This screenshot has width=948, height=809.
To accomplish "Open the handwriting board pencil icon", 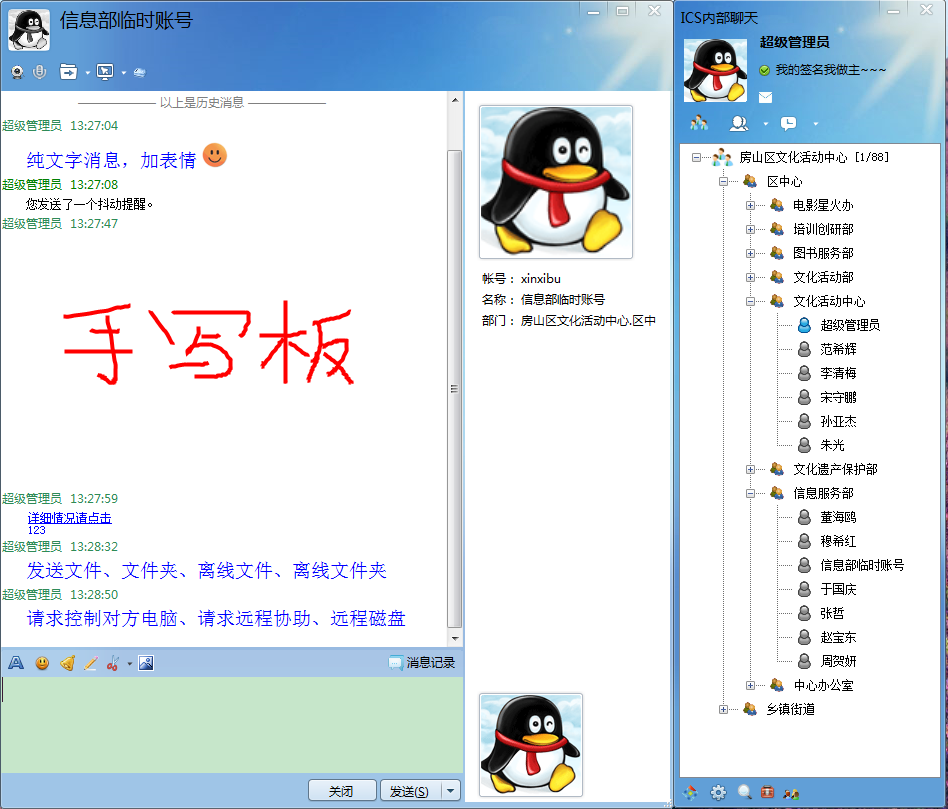I will 91,663.
